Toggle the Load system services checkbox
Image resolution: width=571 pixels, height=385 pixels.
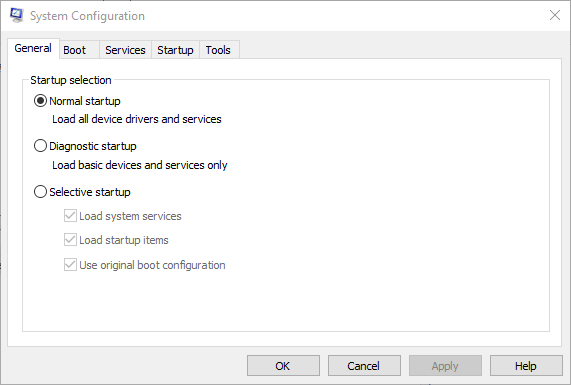point(70,216)
